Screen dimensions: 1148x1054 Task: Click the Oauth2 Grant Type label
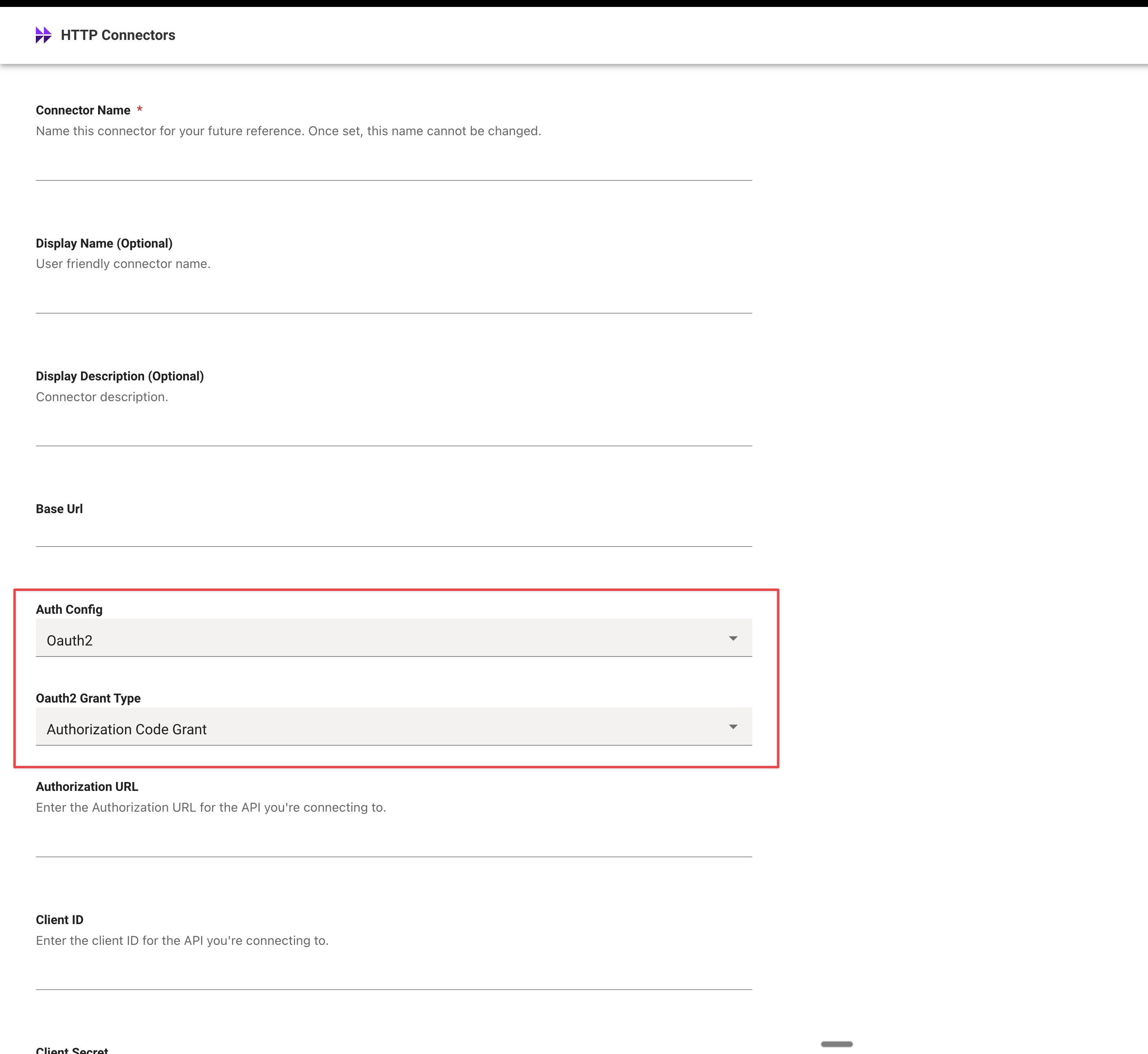(88, 698)
